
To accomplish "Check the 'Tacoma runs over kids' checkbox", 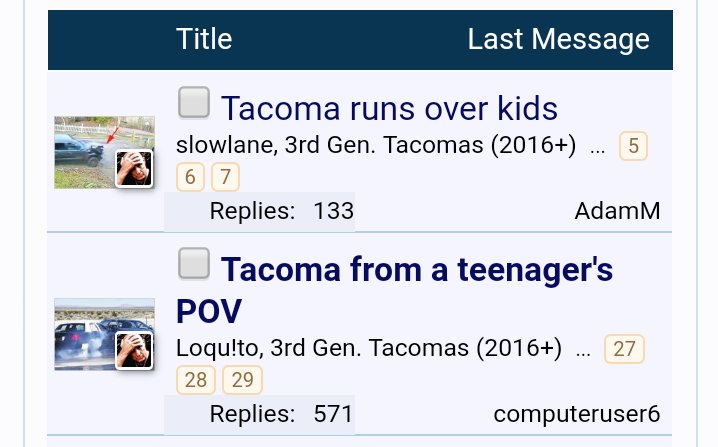I will 194,102.
